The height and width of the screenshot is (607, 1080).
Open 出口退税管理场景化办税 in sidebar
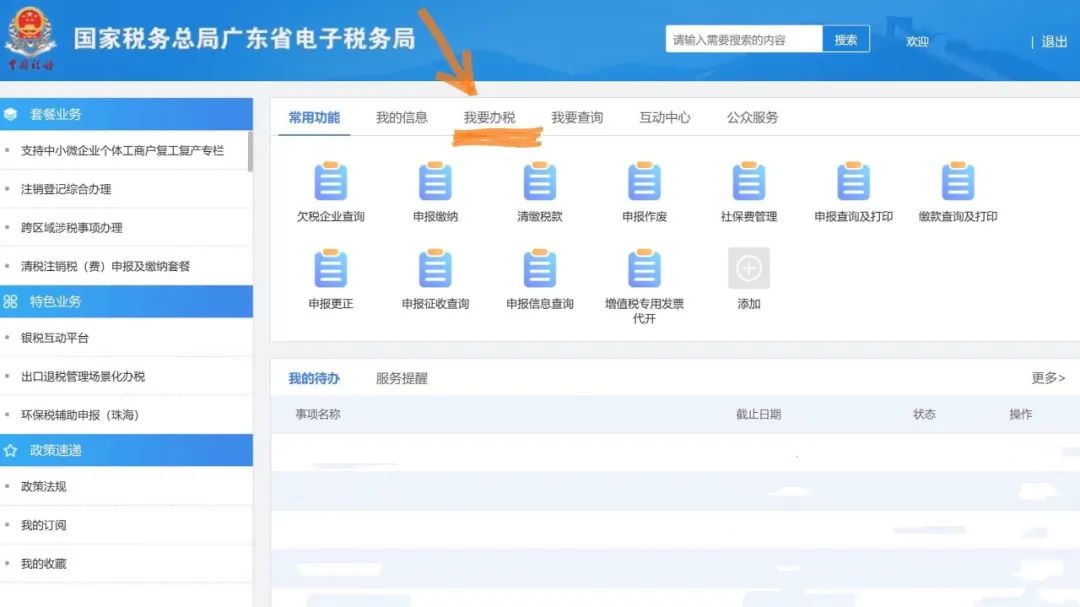[83, 376]
